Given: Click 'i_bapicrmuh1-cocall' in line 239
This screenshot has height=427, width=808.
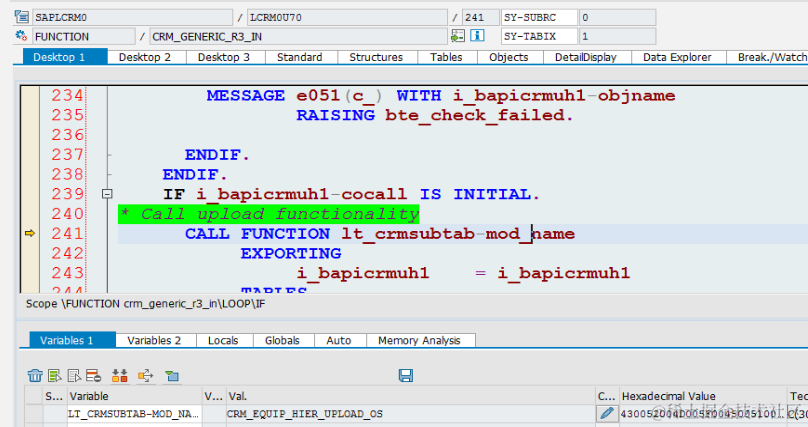Looking at the screenshot, I should (x=301, y=194).
